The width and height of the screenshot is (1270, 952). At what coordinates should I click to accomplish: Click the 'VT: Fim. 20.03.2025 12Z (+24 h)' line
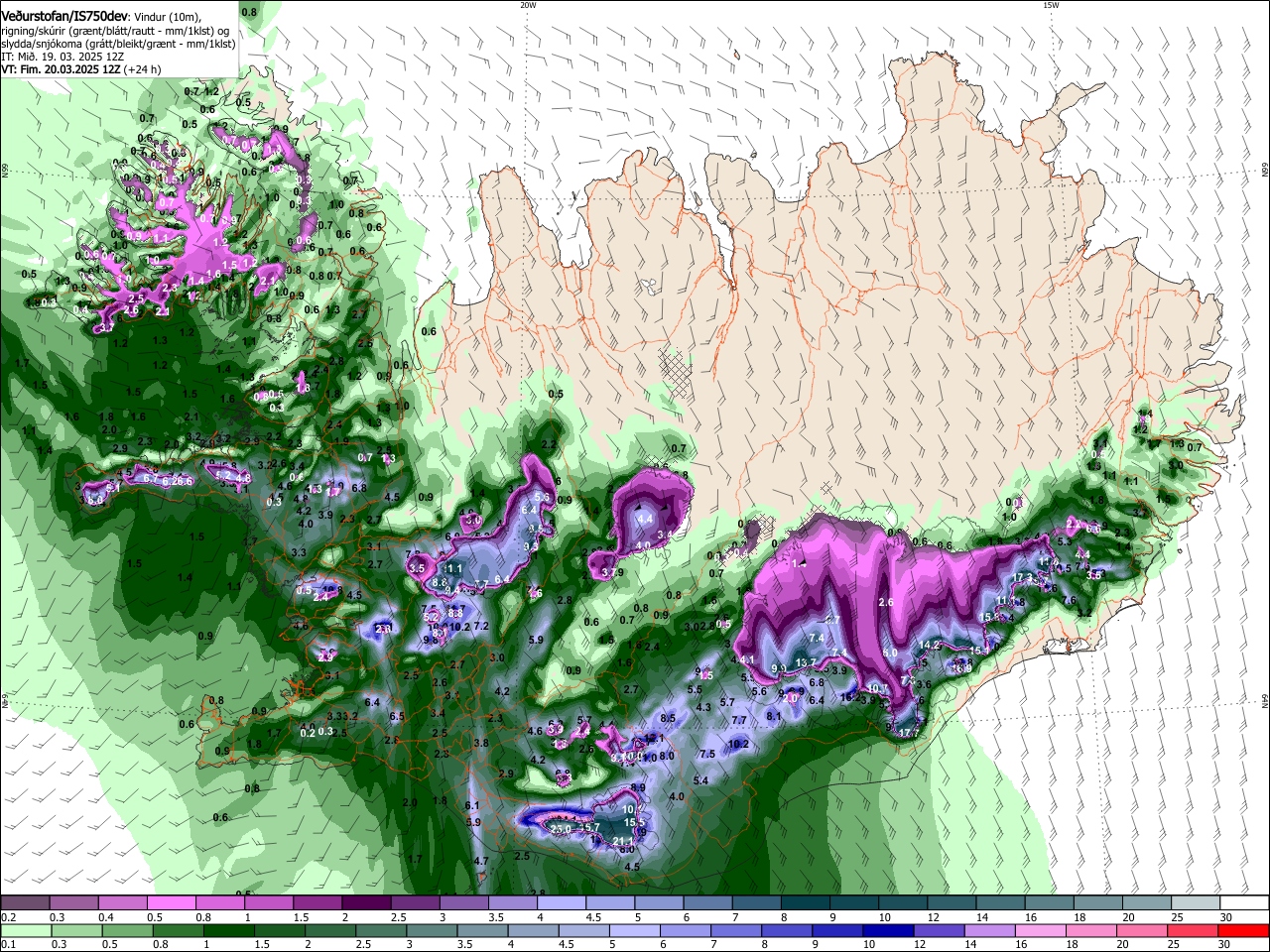(x=81, y=69)
